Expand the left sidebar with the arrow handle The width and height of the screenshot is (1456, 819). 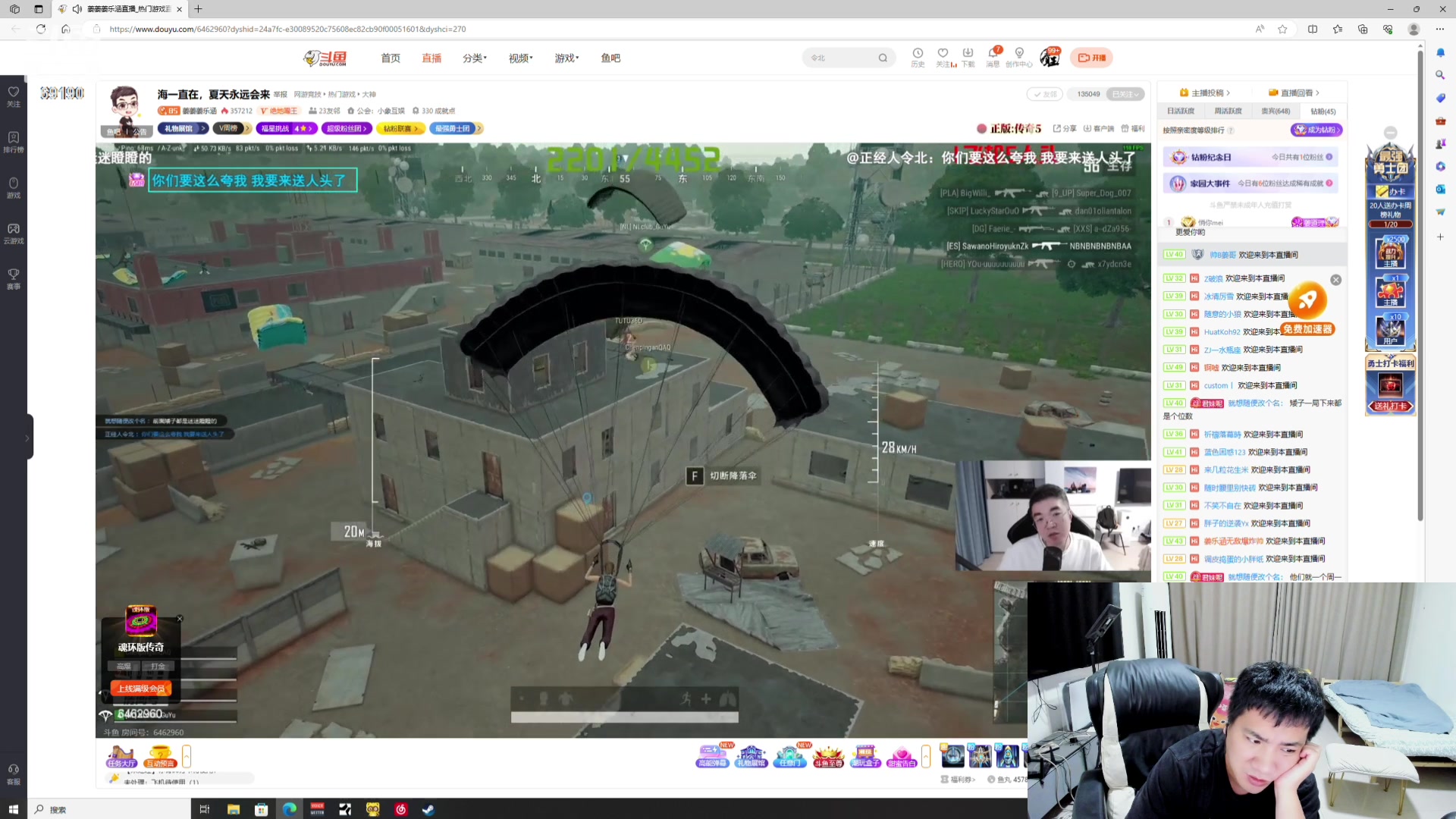(x=27, y=438)
